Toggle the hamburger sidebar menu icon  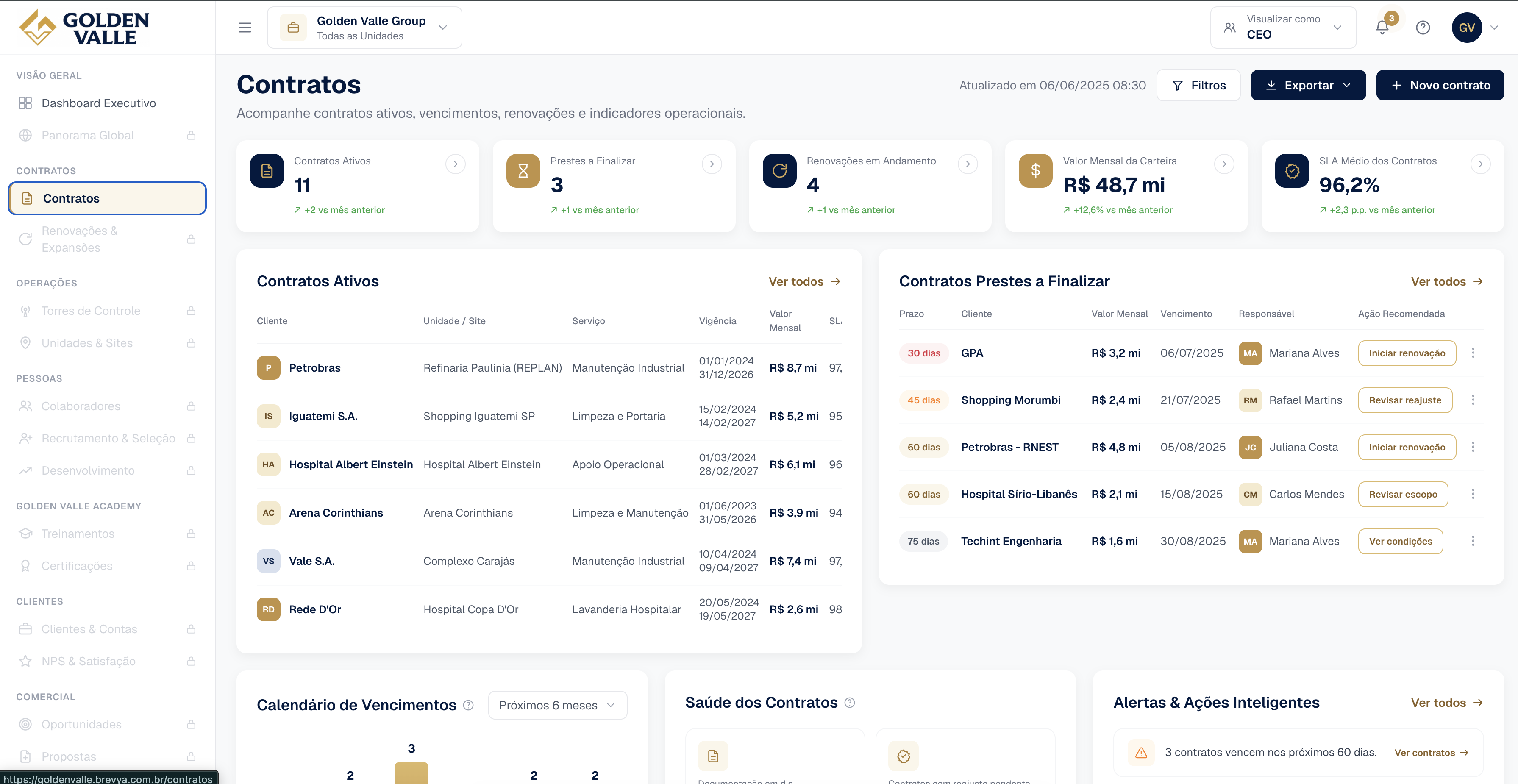coord(245,28)
